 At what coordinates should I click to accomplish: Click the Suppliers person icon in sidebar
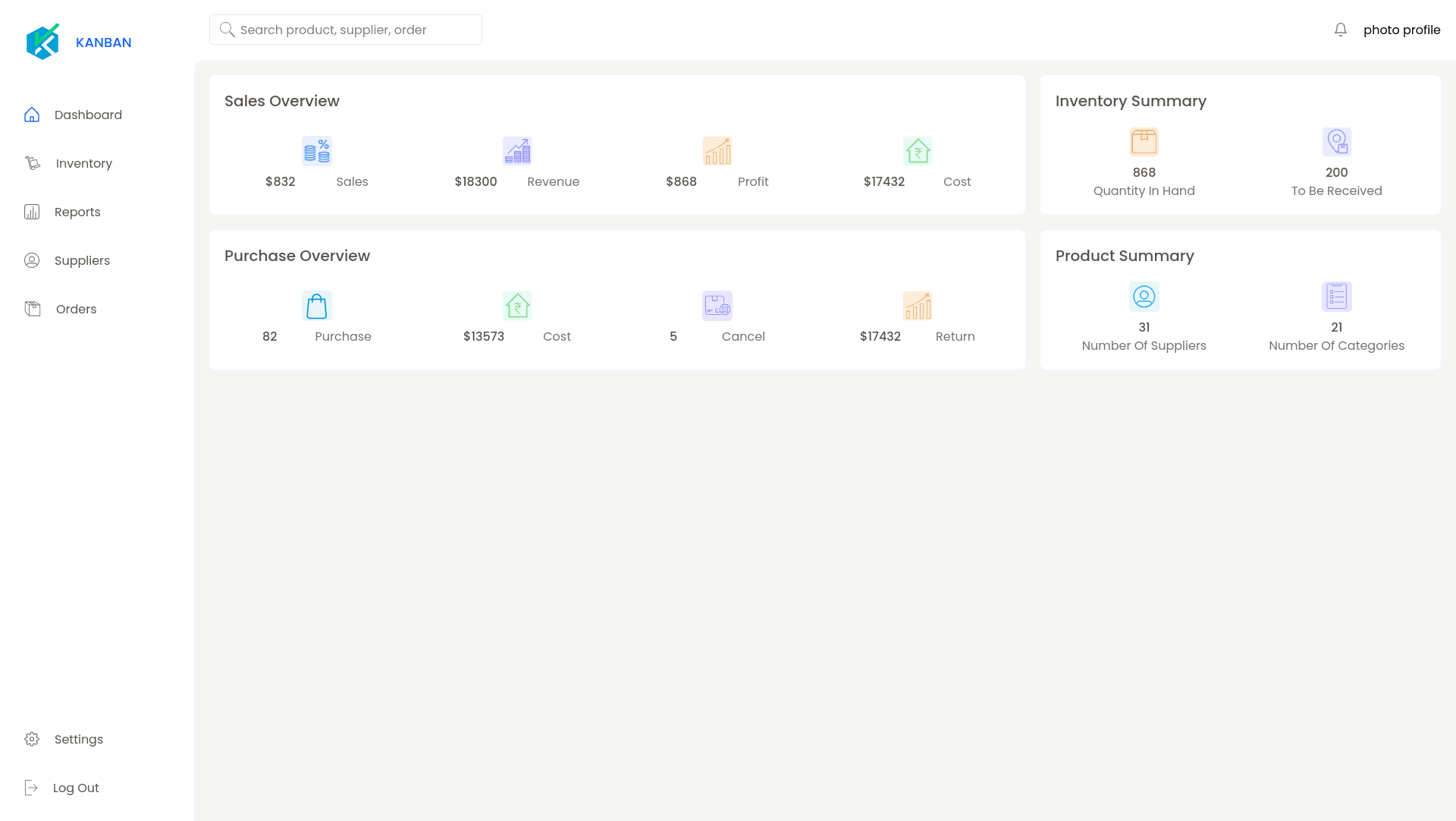(x=32, y=260)
